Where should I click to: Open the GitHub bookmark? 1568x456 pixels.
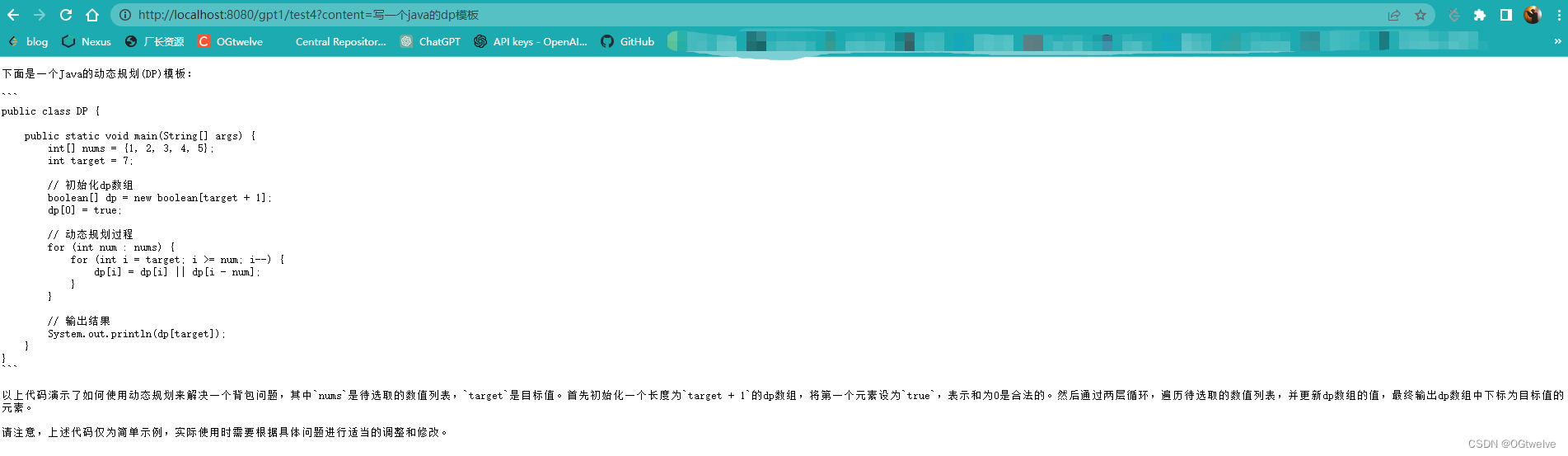627,41
